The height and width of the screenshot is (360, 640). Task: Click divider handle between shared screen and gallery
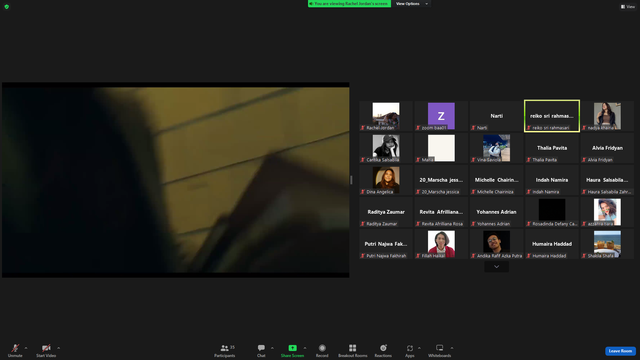351,180
